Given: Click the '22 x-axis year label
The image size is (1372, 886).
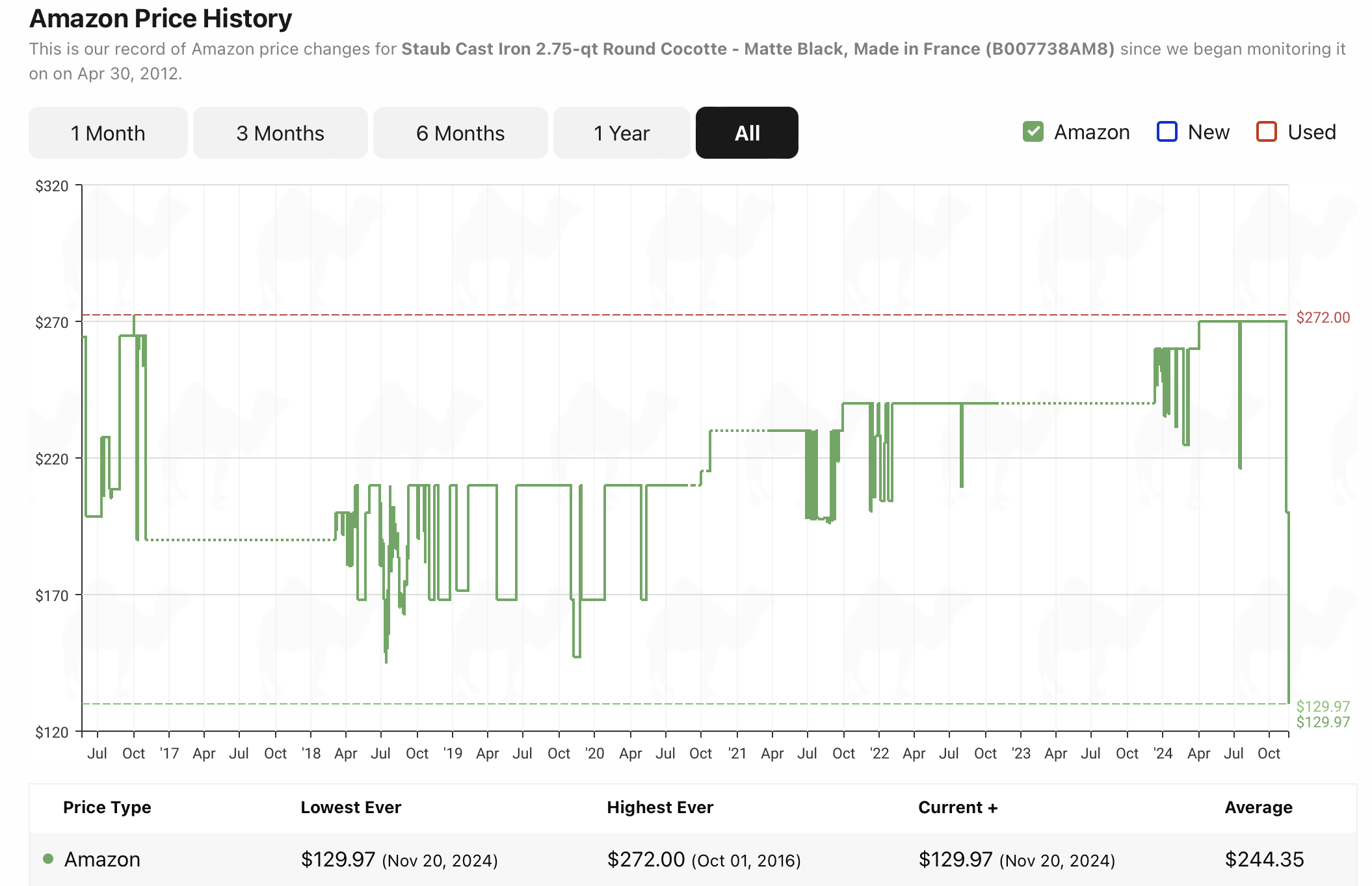Looking at the screenshot, I should 879,753.
